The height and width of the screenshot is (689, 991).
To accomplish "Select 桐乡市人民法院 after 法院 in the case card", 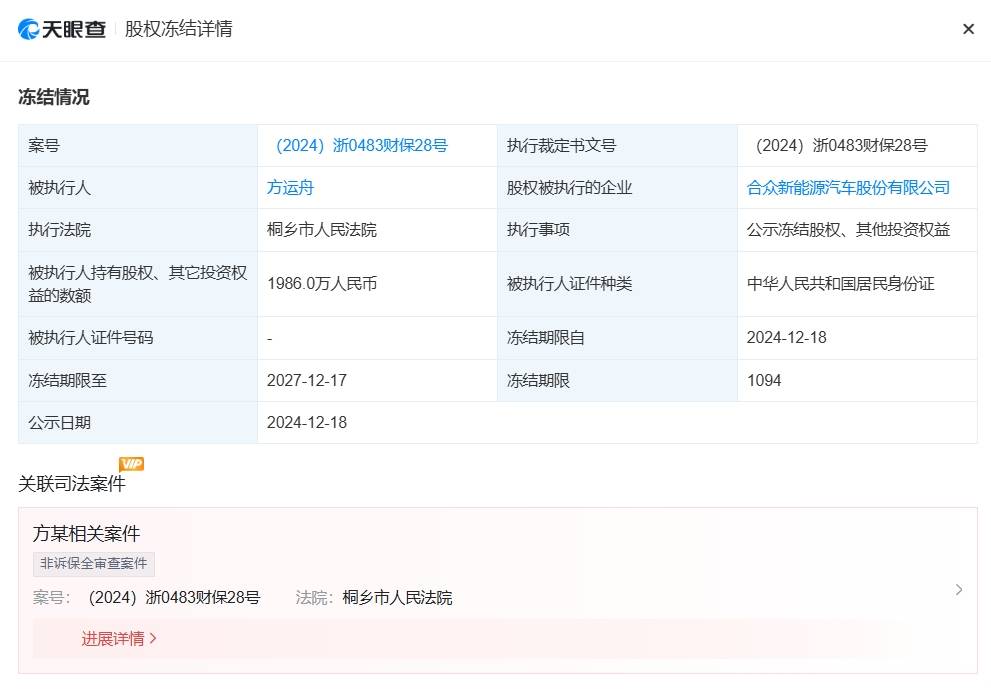I will point(398,597).
